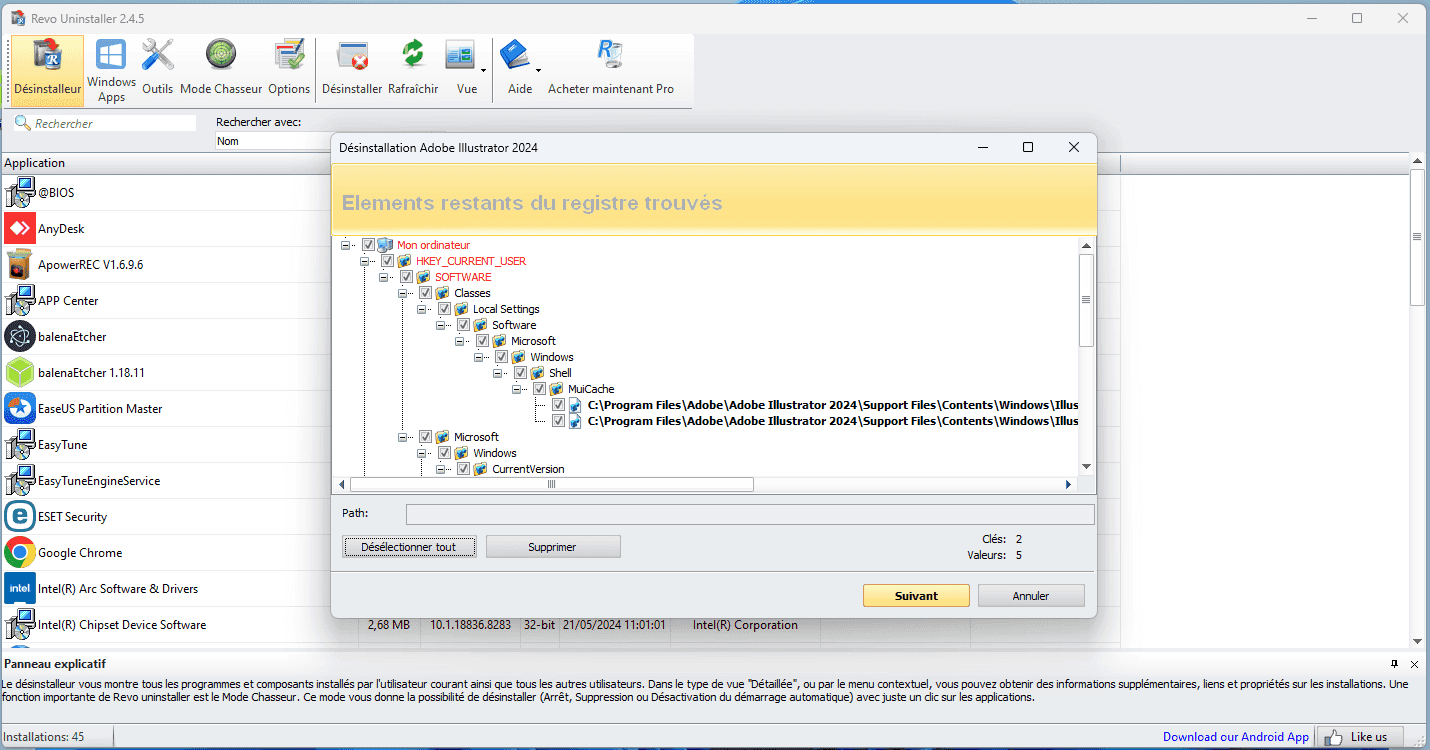This screenshot has height=750, width=1430.
Task: Collapse the HKEY_CURRENT_USER tree node
Action: pos(365,261)
